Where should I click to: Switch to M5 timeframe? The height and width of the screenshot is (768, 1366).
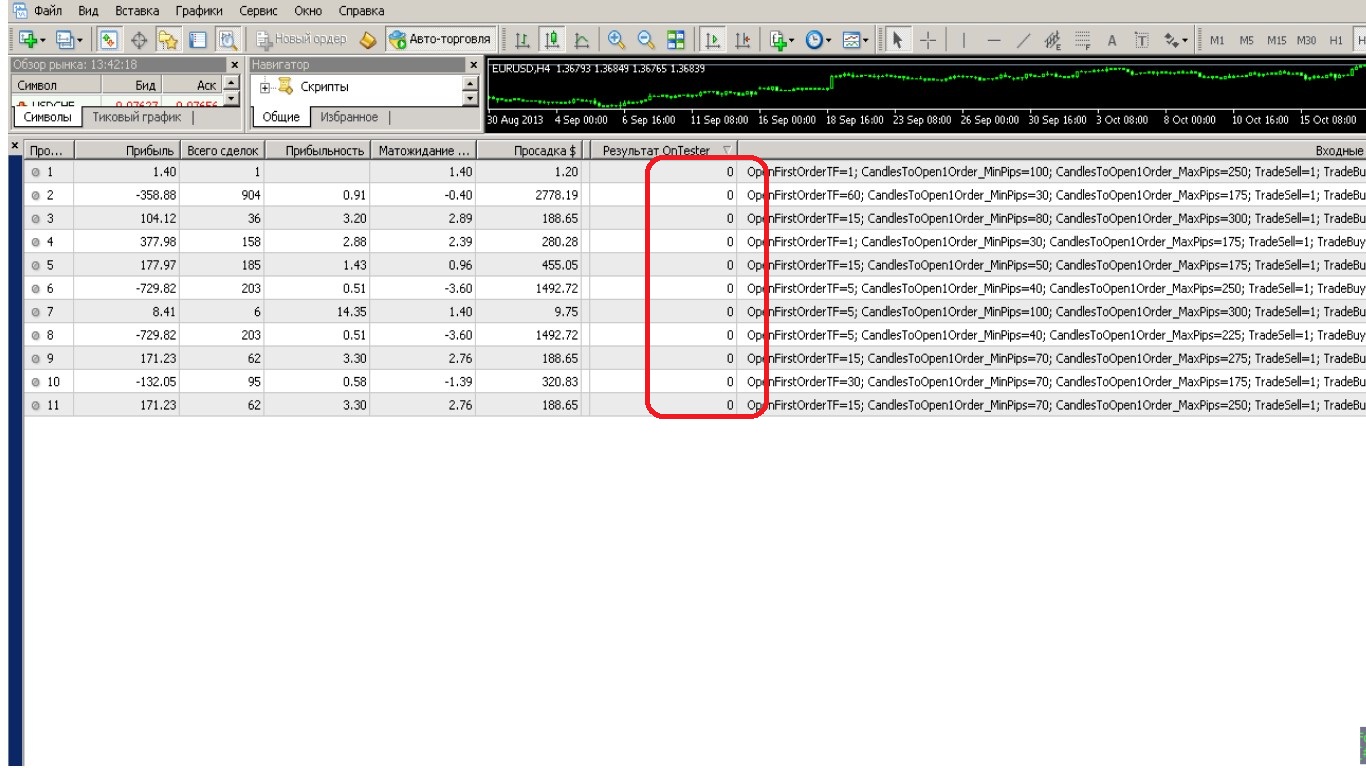[1246, 40]
